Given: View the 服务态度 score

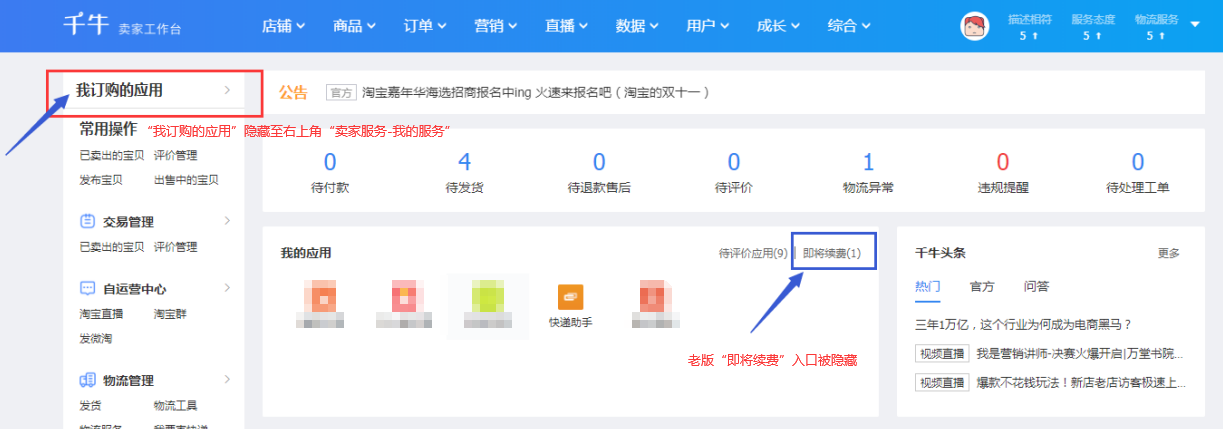Looking at the screenshot, I should [x=1092, y=27].
